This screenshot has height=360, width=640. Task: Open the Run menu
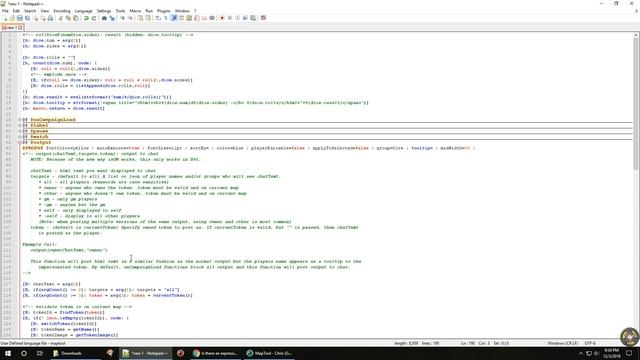[149, 11]
